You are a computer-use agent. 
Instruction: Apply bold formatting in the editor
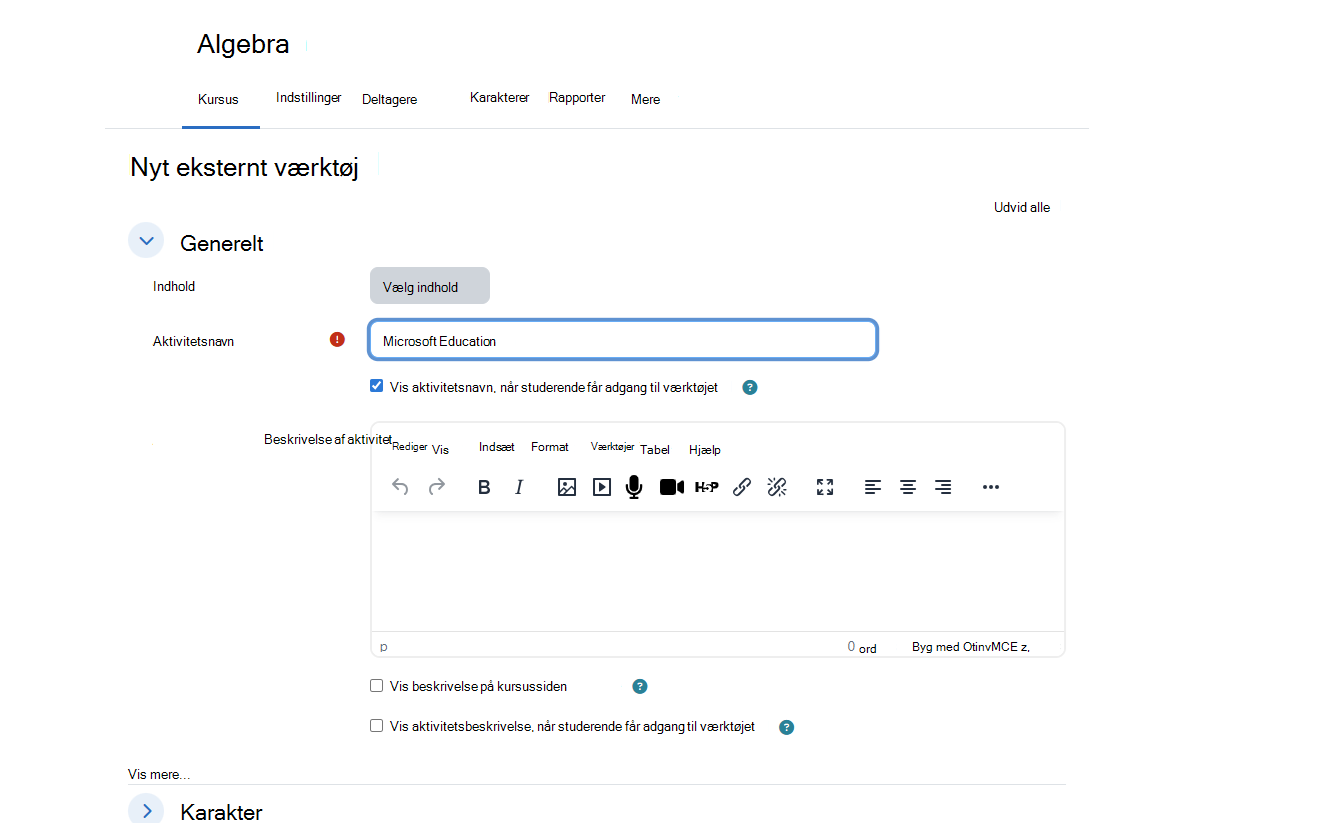(484, 487)
